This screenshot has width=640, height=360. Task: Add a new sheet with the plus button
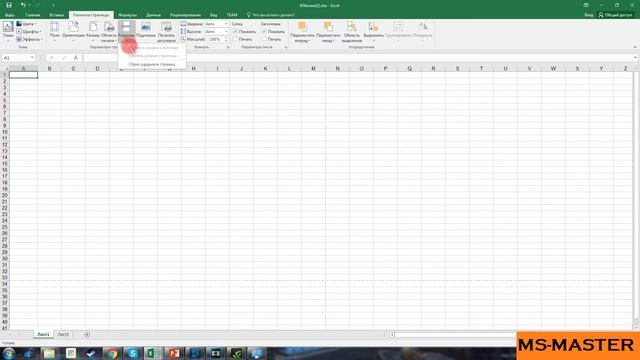[x=87, y=334]
